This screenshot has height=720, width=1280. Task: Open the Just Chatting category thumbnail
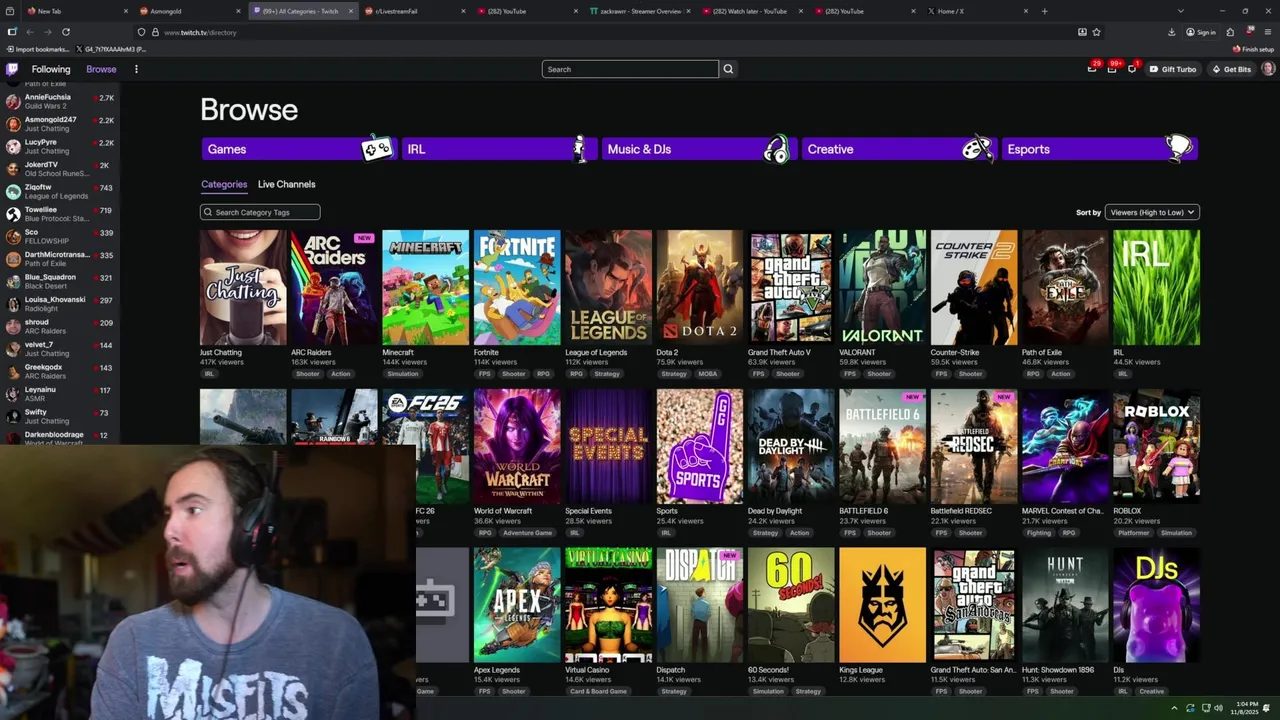[x=243, y=288]
